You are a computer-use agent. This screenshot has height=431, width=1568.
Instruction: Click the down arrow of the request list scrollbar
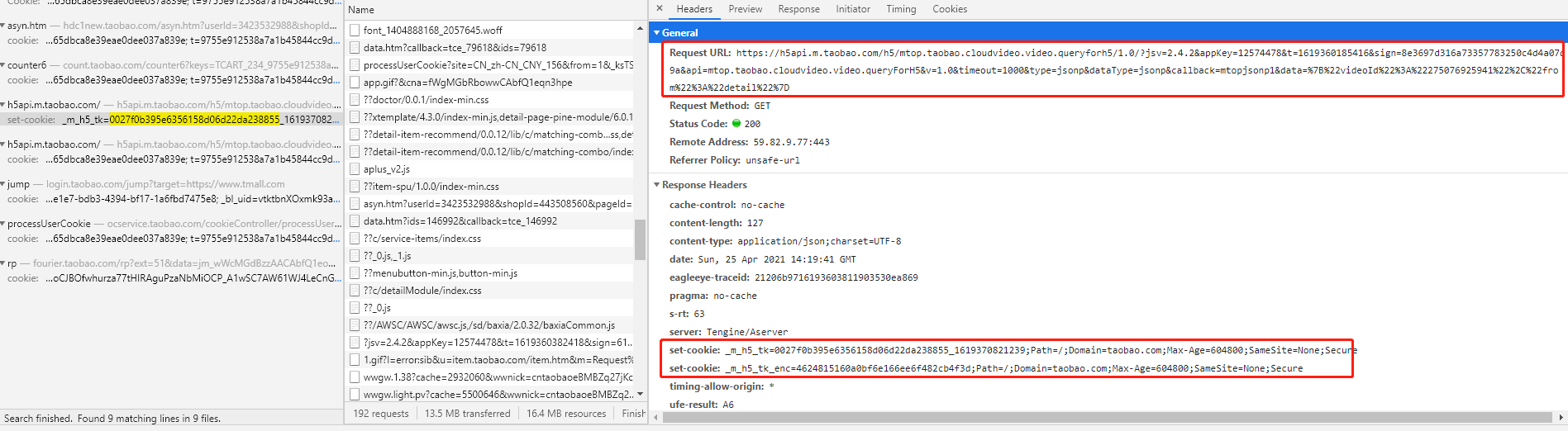coord(640,394)
